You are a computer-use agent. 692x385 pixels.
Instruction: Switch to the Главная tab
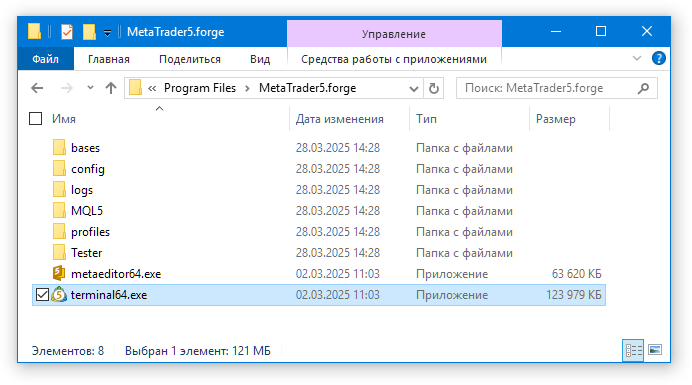click(x=109, y=59)
